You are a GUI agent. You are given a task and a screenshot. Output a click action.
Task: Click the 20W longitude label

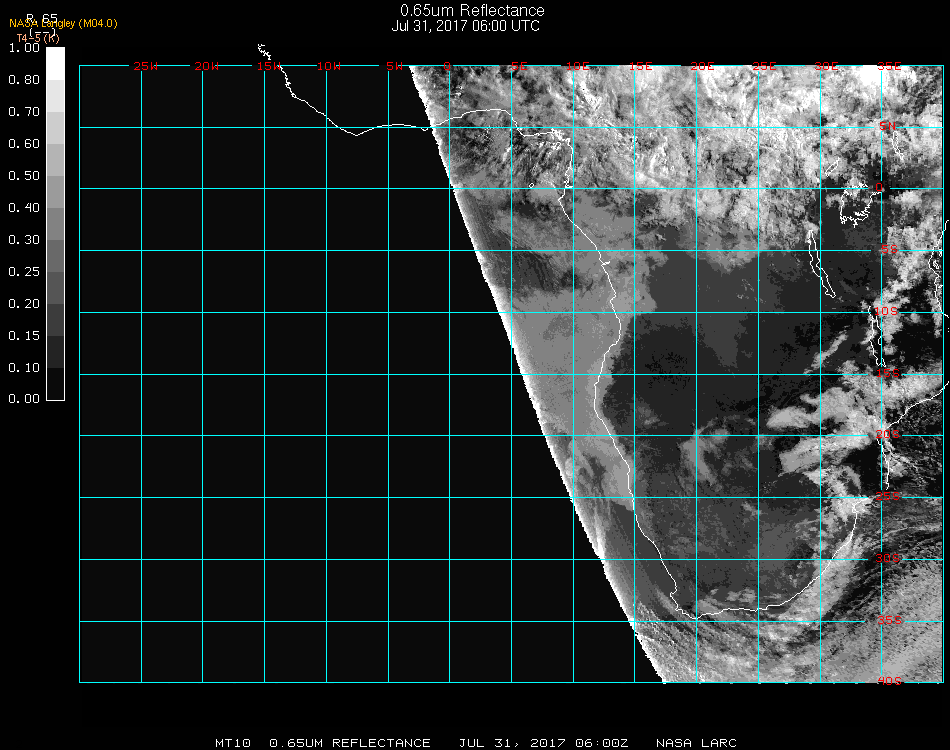pos(207,66)
